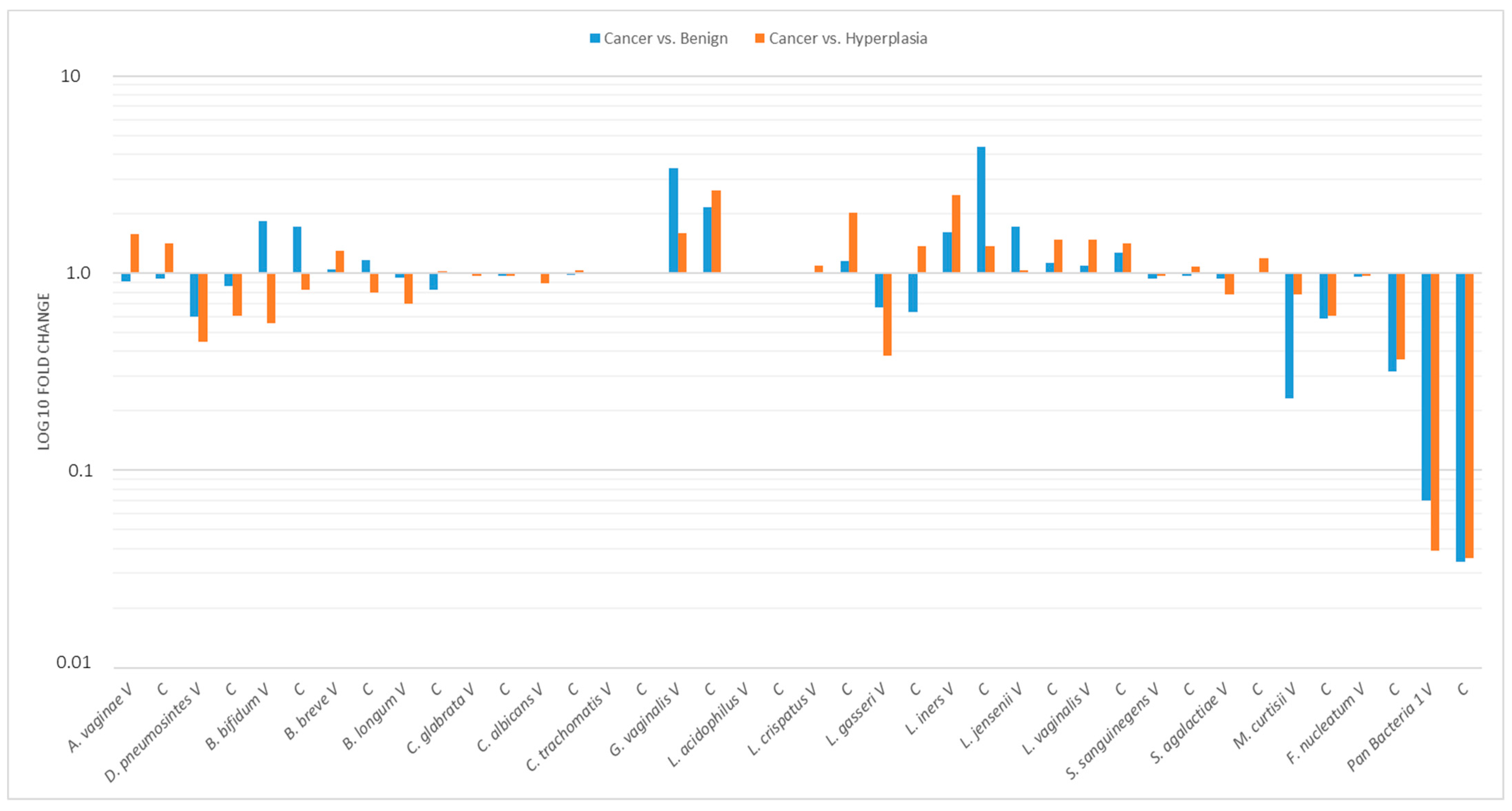Select the Cancer vs. Benign legend label
Image resolution: width=1512 pixels, height=811 pixels.
[665, 39]
